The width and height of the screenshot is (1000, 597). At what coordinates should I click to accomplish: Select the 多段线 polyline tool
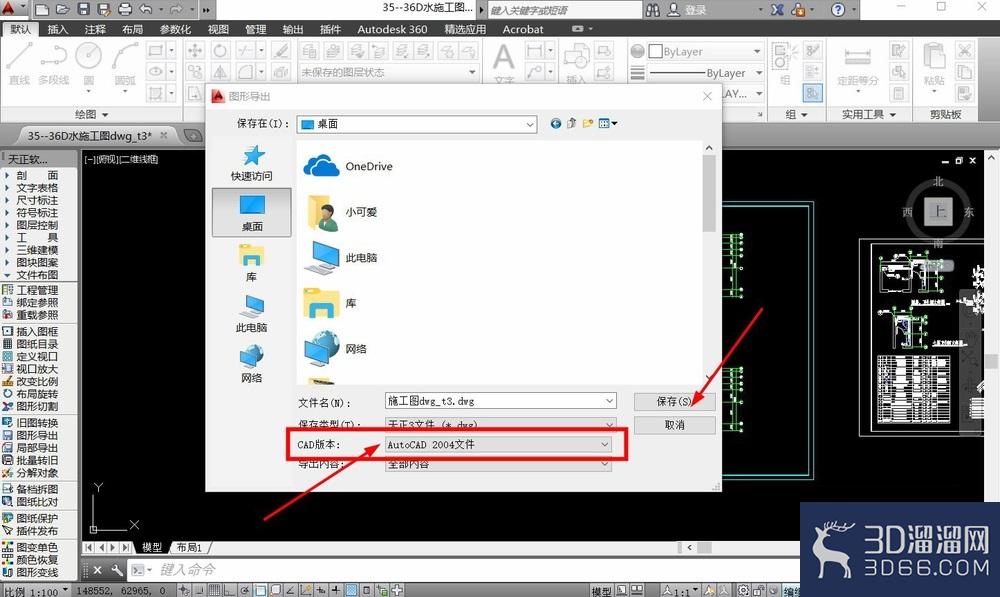pos(54,64)
